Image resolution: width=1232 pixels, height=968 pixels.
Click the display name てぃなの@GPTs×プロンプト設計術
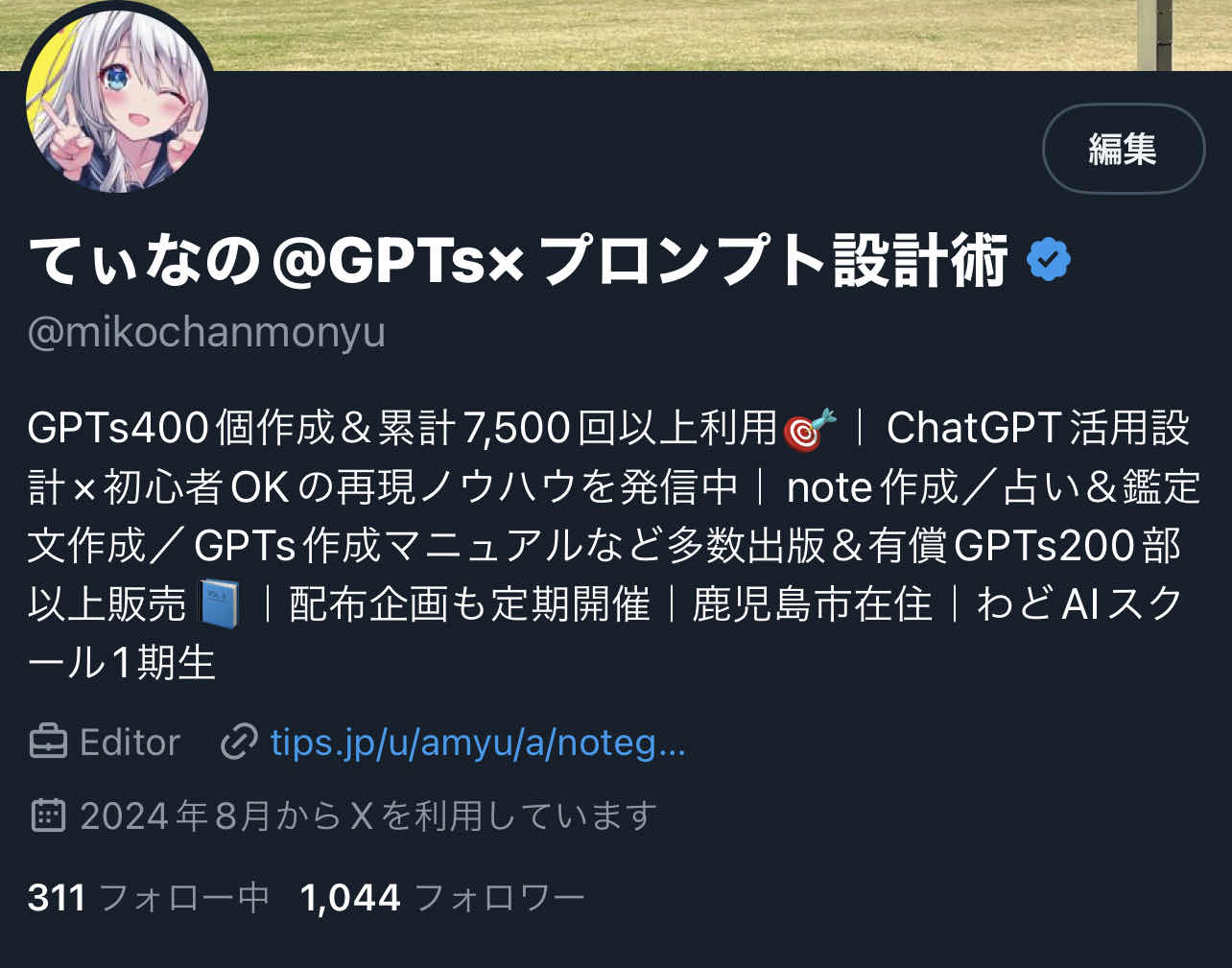518,261
